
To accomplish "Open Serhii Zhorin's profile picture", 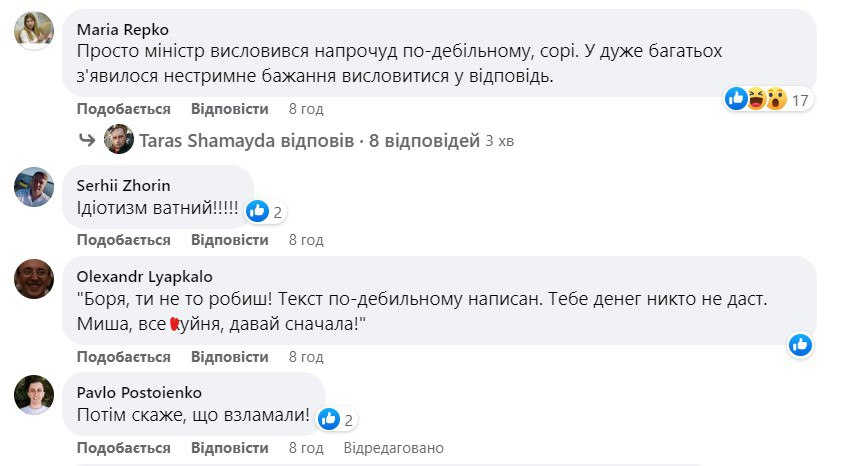I will [x=33, y=186].
